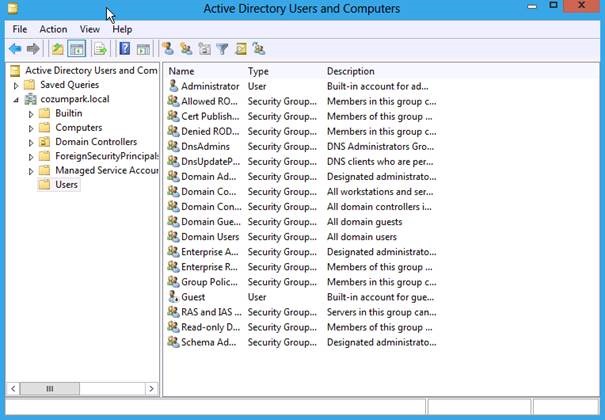Select the Domain Gue... group name
The width and height of the screenshot is (605, 420).
211,222
